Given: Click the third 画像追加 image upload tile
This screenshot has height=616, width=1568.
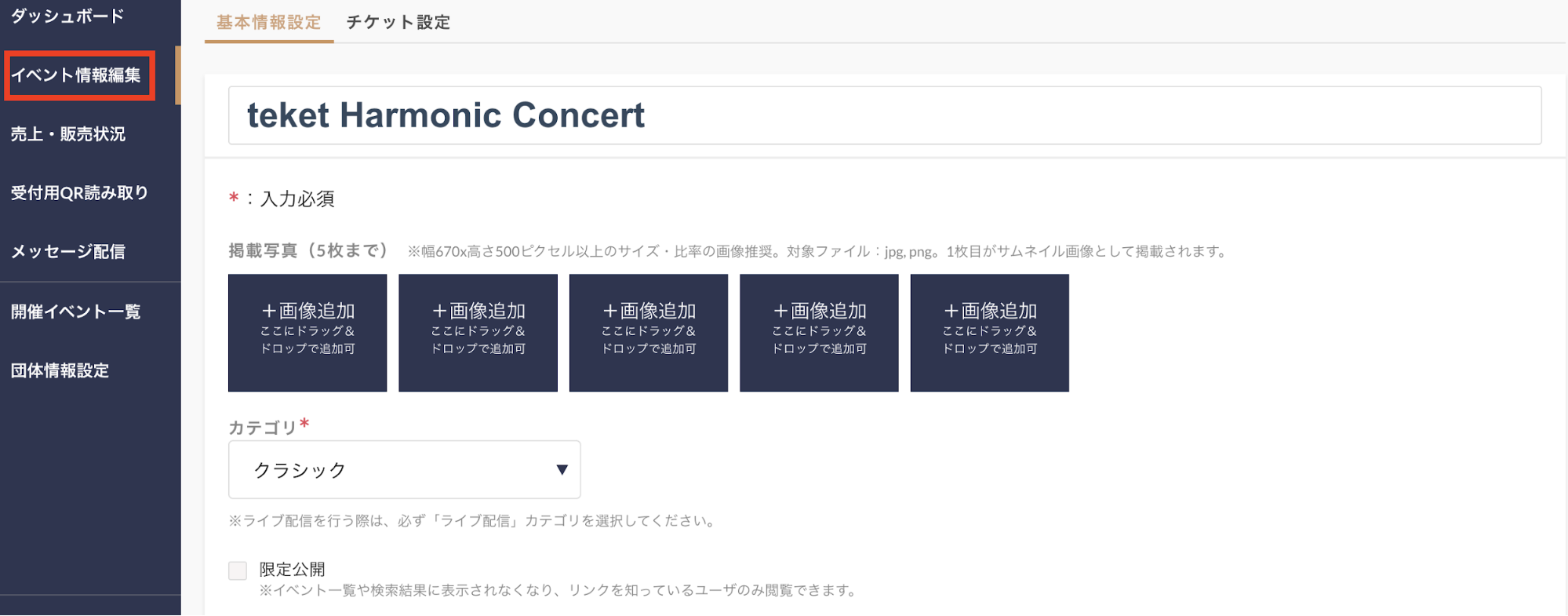Looking at the screenshot, I should pyautogui.click(x=649, y=333).
